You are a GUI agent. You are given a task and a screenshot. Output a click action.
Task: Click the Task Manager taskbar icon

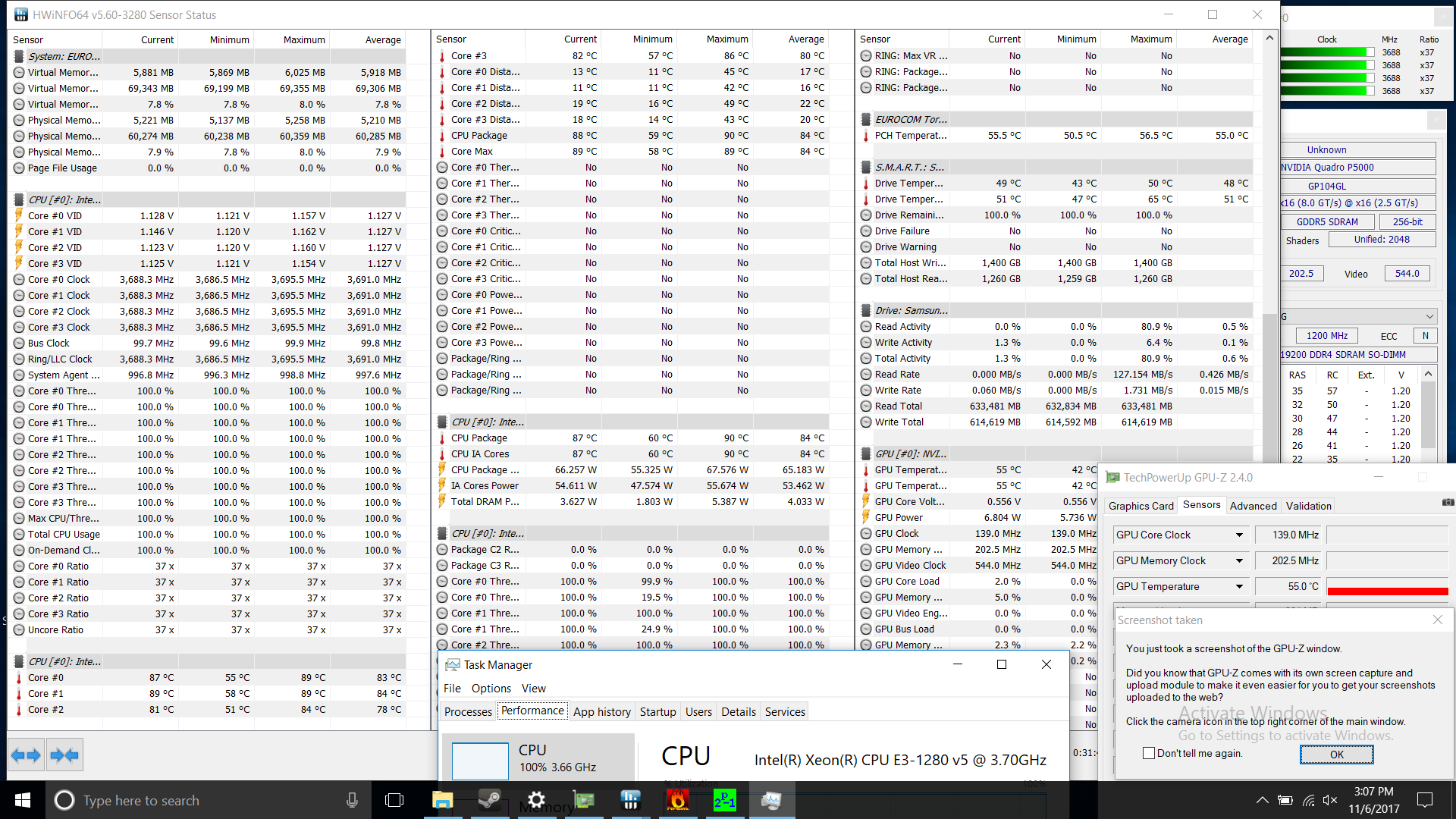[x=771, y=800]
